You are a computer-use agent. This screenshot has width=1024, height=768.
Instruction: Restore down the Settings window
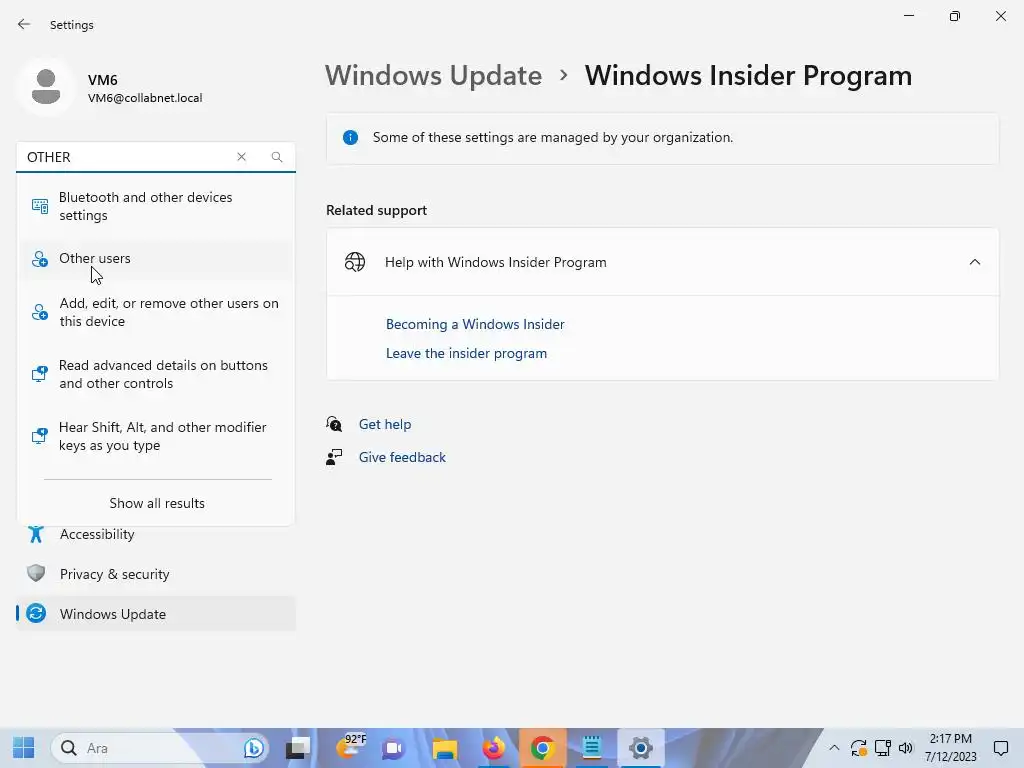955,16
